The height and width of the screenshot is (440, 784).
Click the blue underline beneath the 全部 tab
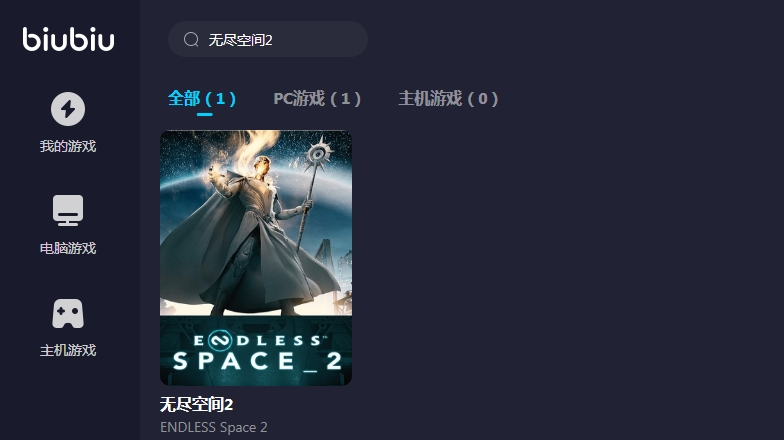tap(204, 114)
